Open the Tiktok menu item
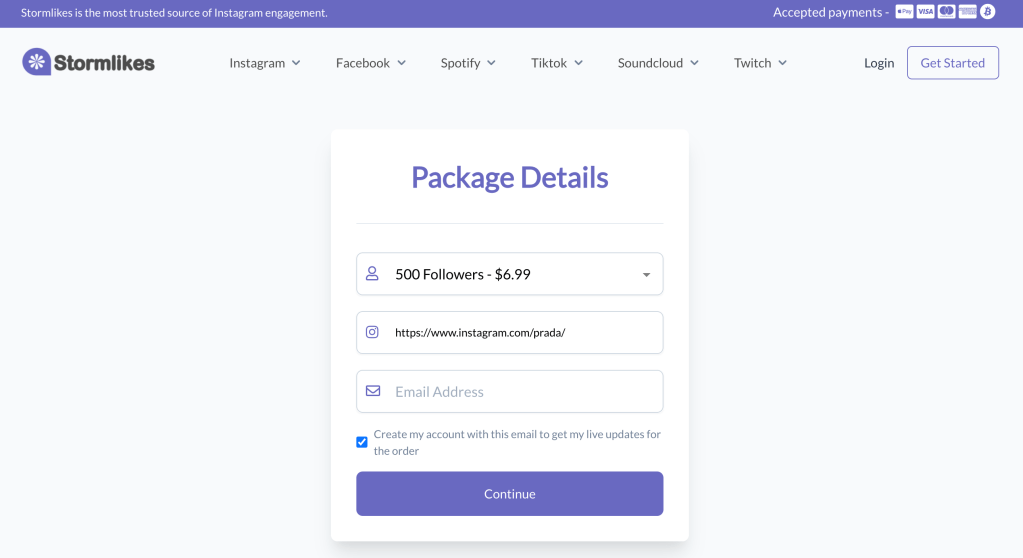 tap(556, 63)
